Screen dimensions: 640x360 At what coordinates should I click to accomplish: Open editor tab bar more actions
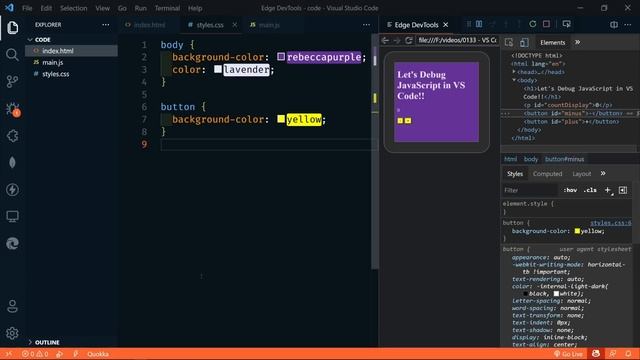[x=366, y=24]
